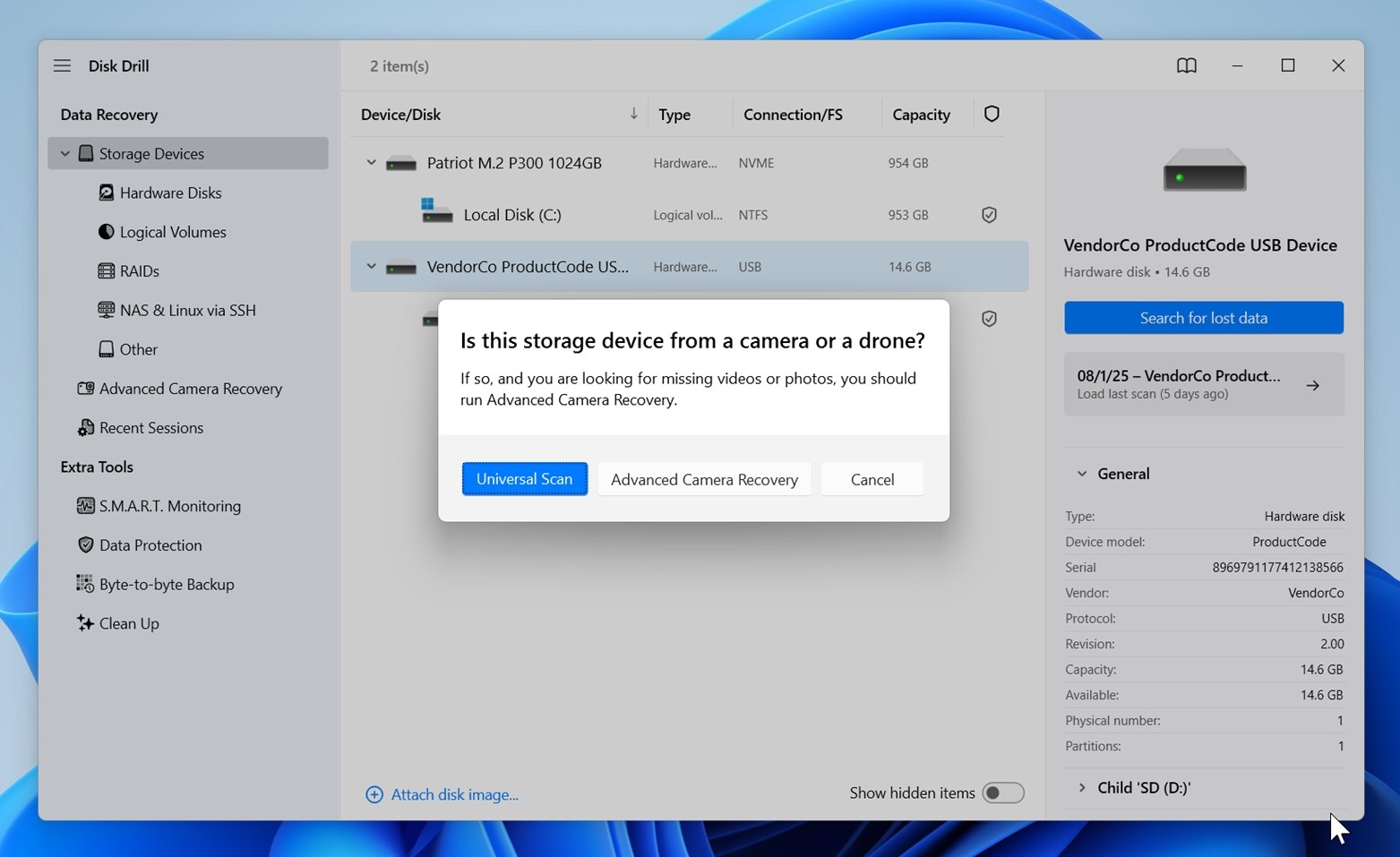Image resolution: width=1400 pixels, height=857 pixels.
Task: Click the Other device icon
Action: click(106, 349)
